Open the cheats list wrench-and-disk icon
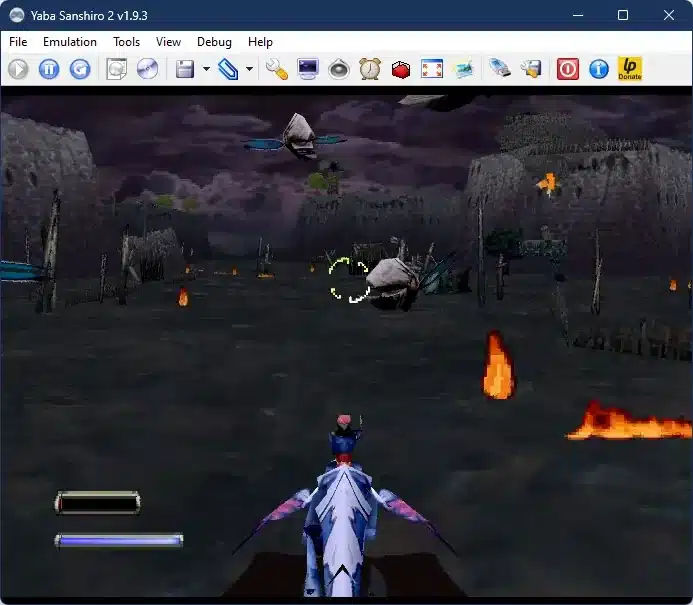 [531, 69]
